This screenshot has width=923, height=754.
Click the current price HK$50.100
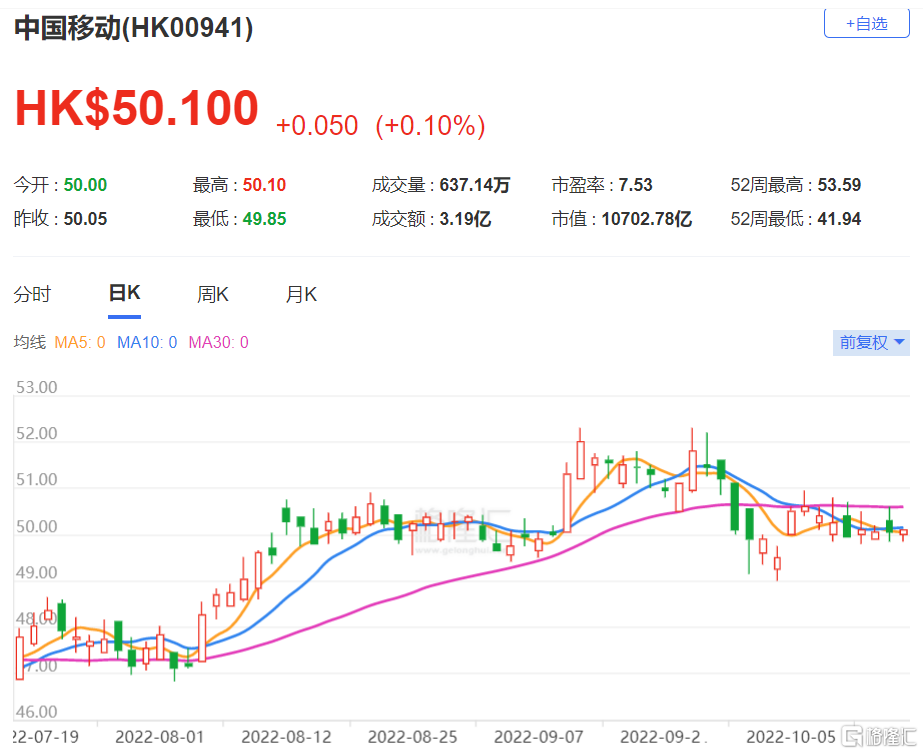tap(137, 108)
